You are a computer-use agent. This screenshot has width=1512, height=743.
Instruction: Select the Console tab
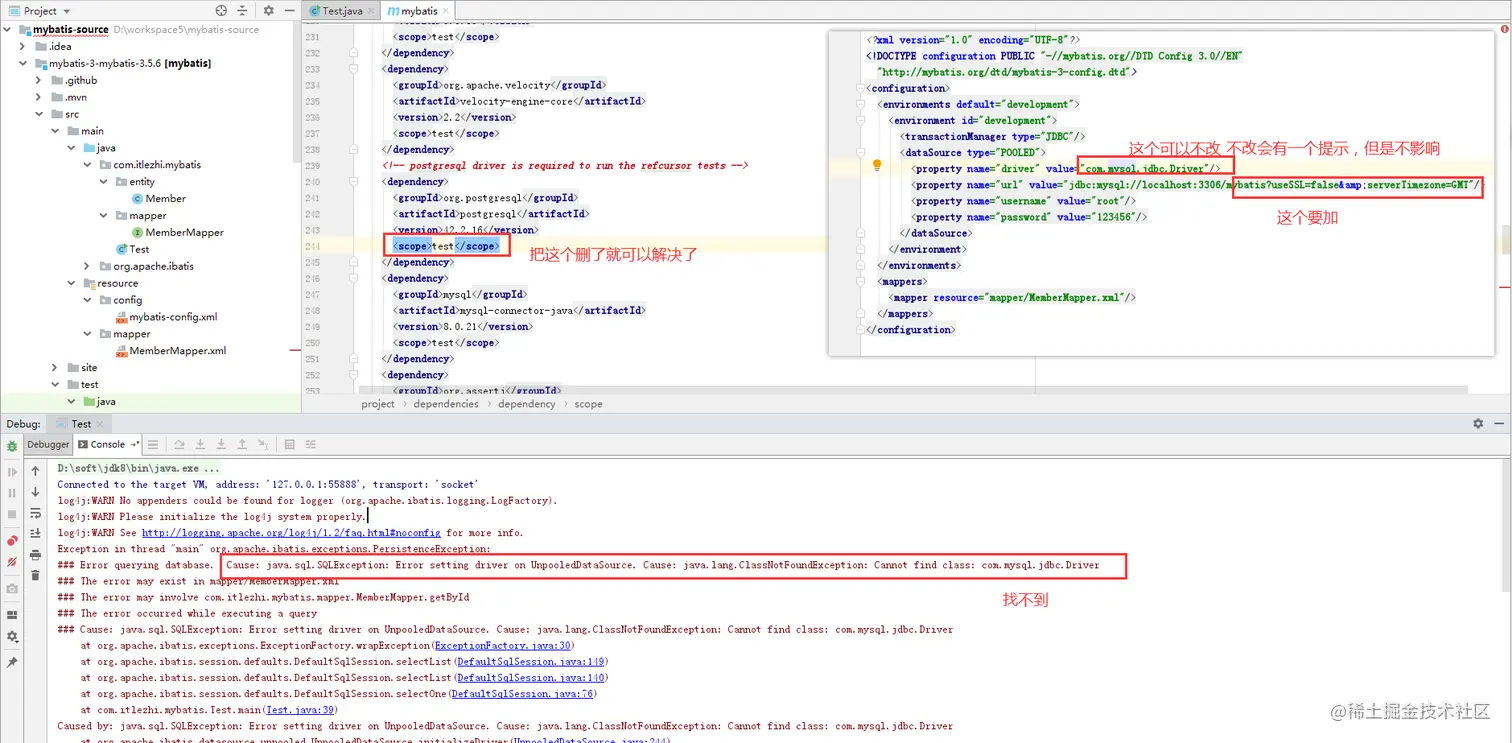[x=108, y=444]
